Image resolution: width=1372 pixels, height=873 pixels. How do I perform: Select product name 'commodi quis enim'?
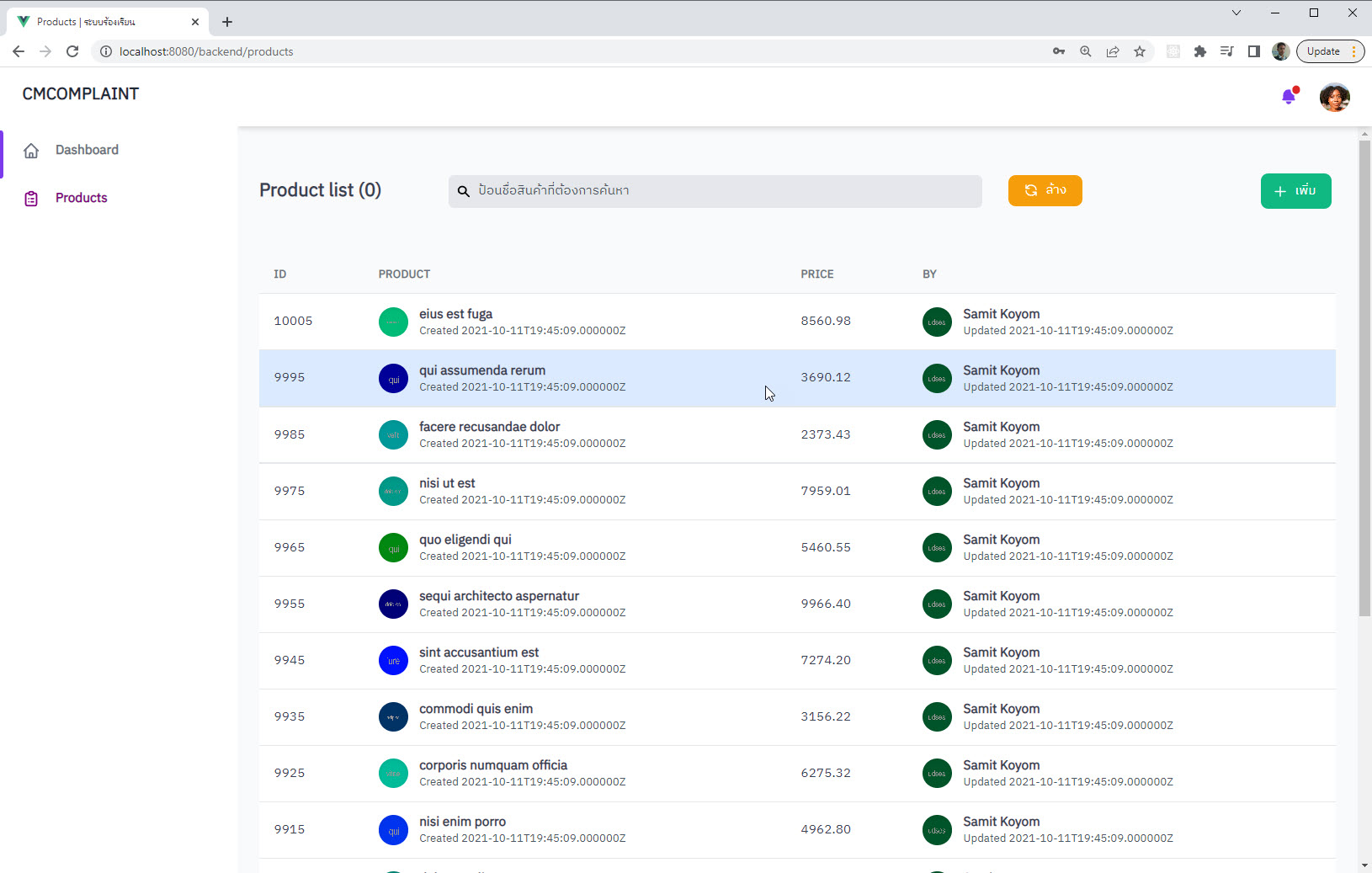[476, 709]
